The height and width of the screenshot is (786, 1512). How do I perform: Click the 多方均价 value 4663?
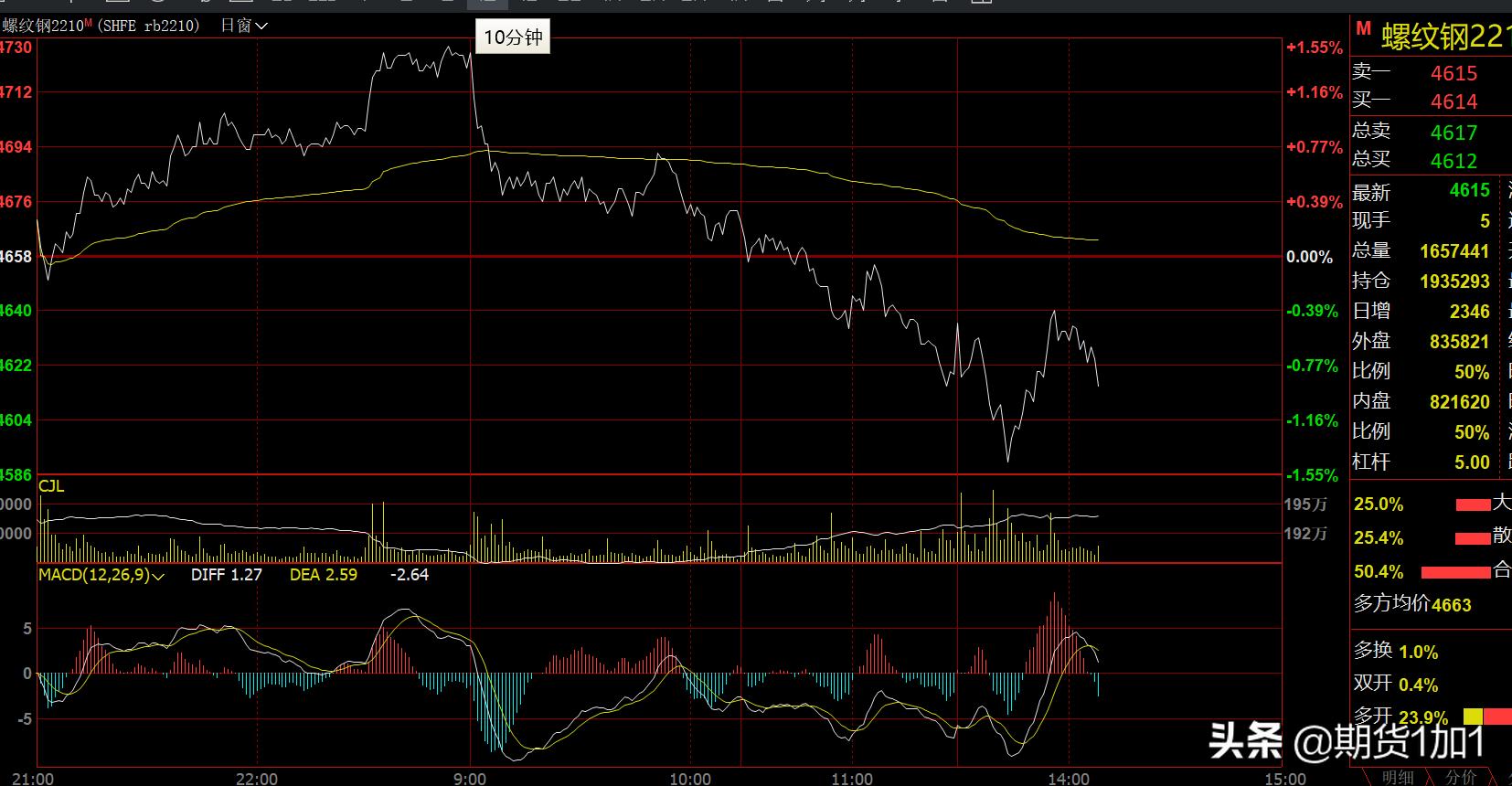coord(1452,604)
